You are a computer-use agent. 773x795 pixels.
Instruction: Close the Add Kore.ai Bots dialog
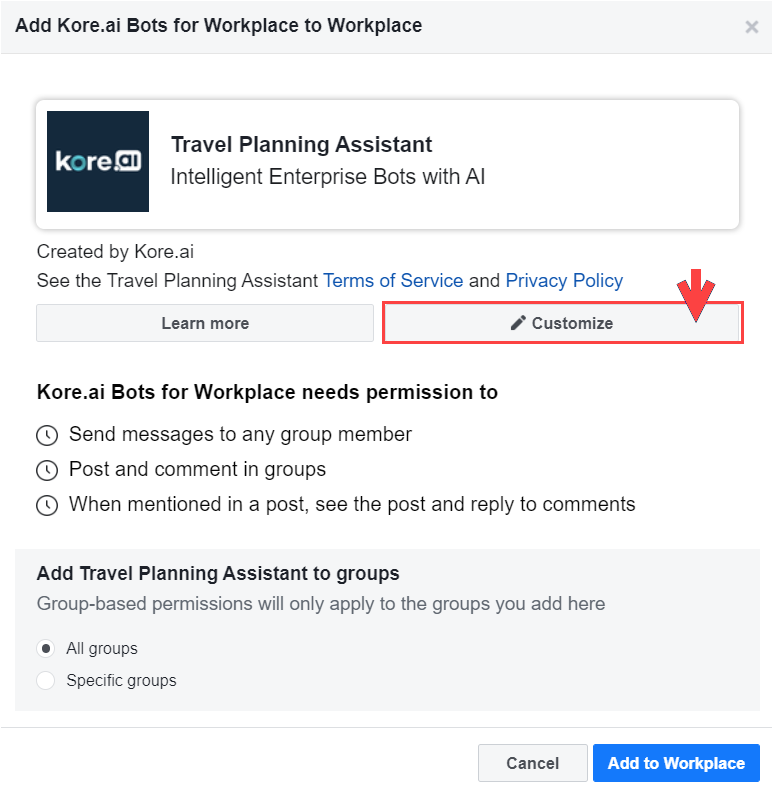pyautogui.click(x=751, y=27)
